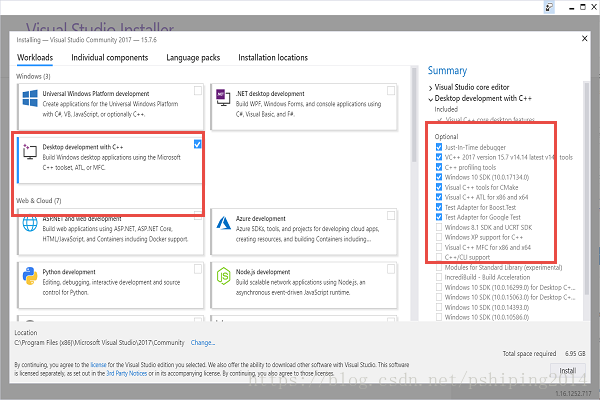
Task: Click the Optional label in Summary
Action: [446, 137]
